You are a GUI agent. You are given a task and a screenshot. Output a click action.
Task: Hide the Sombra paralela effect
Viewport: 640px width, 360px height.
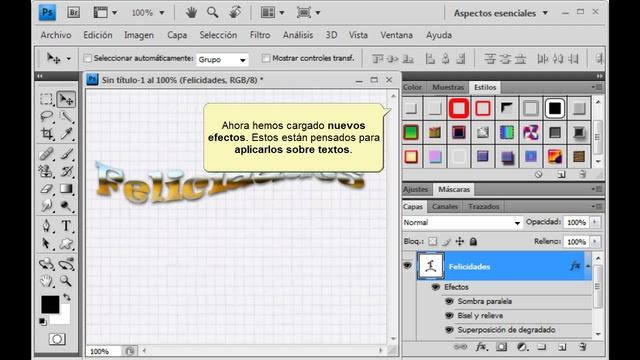[449, 301]
